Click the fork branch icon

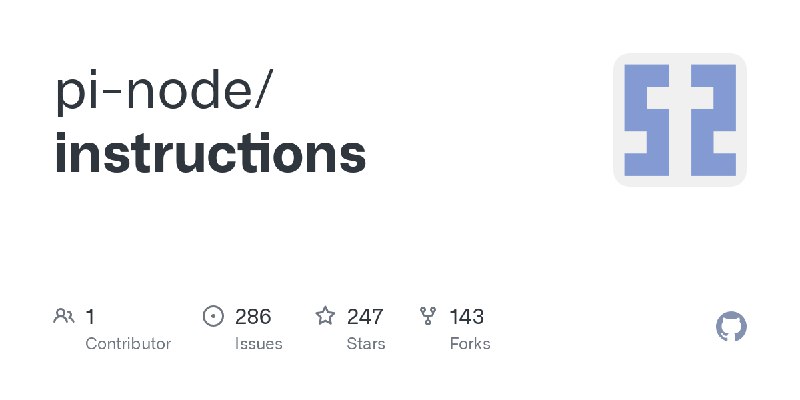428,316
